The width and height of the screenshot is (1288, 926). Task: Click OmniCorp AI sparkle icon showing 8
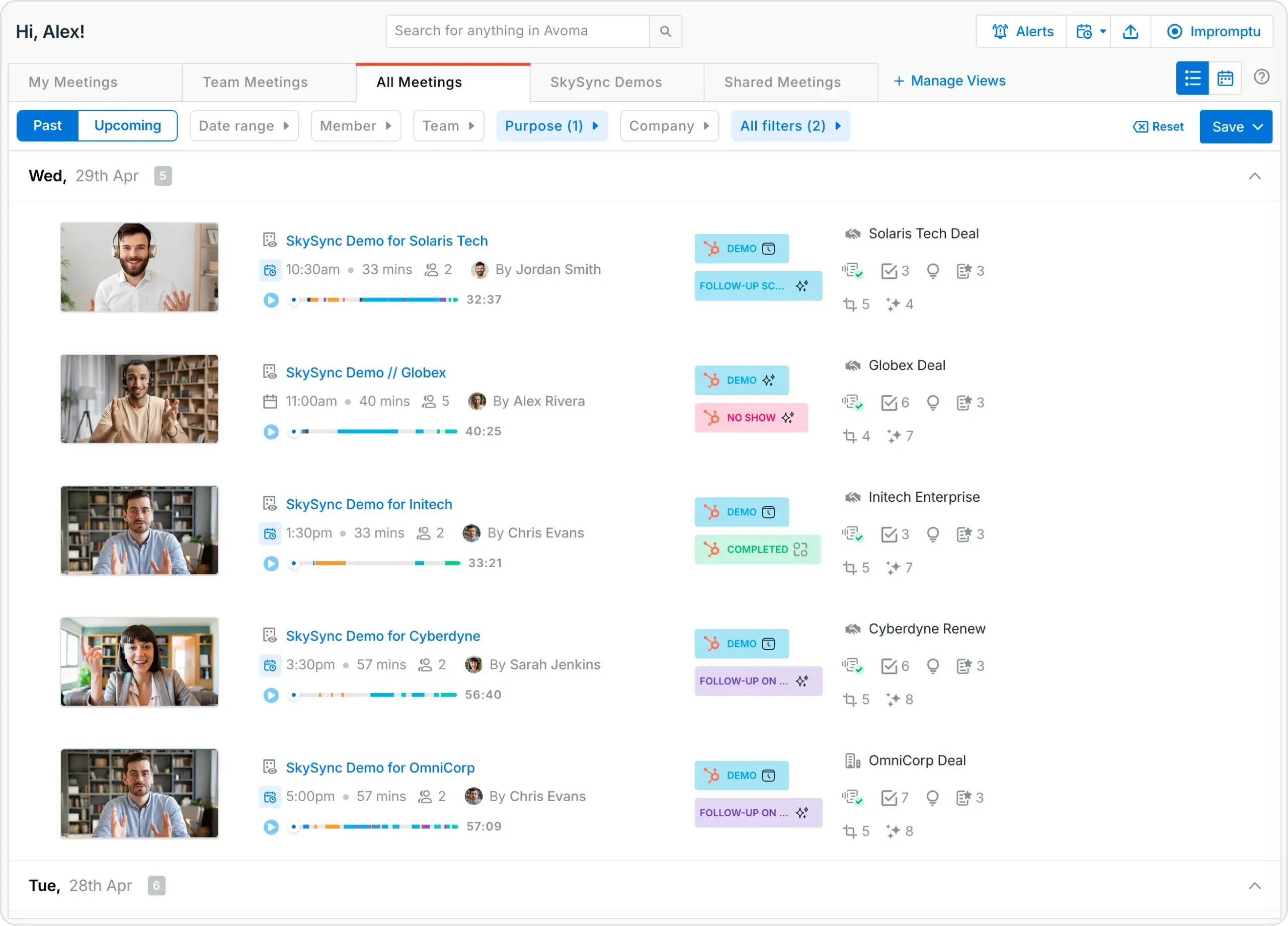(893, 831)
